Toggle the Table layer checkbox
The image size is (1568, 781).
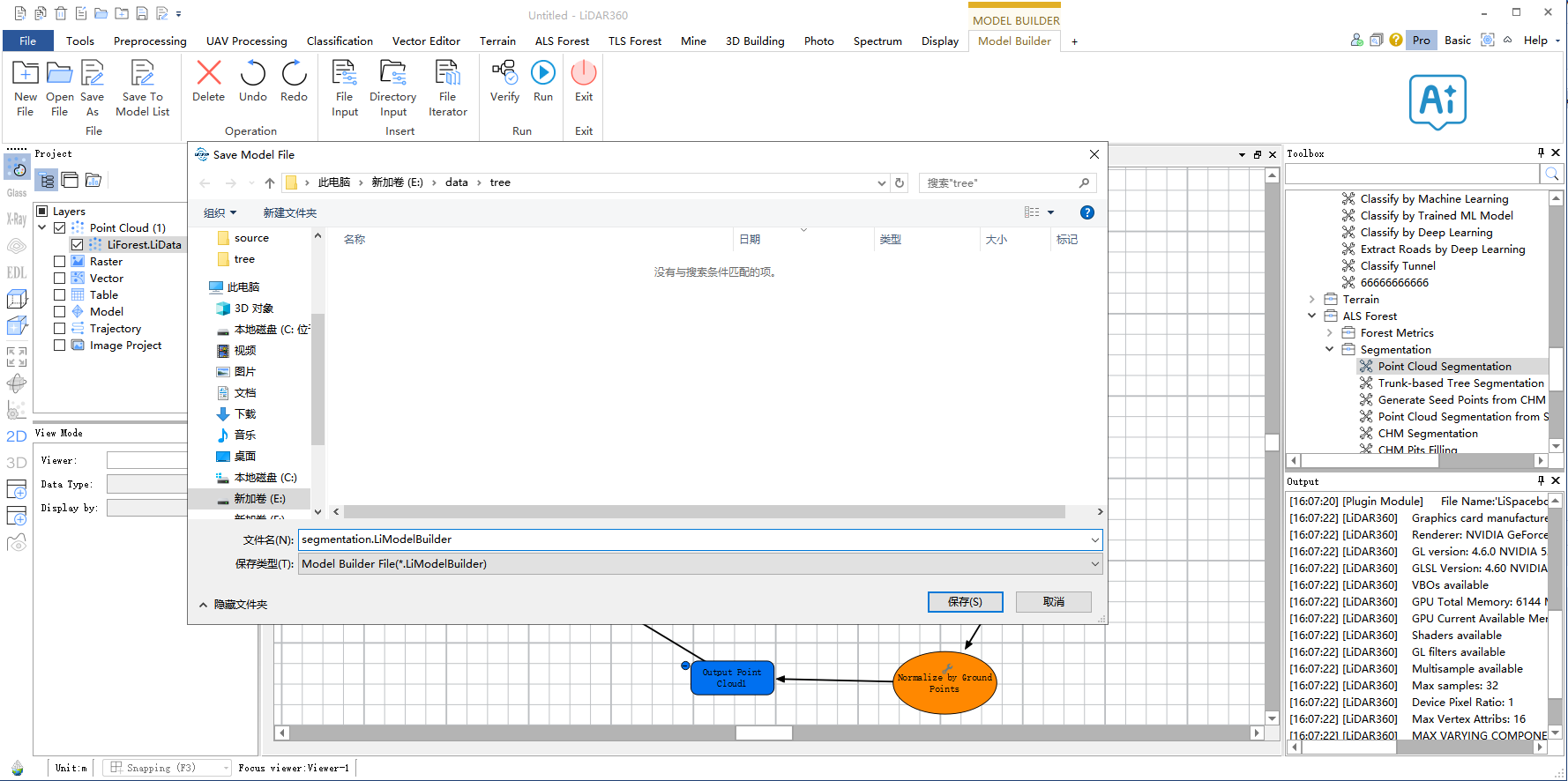(60, 295)
